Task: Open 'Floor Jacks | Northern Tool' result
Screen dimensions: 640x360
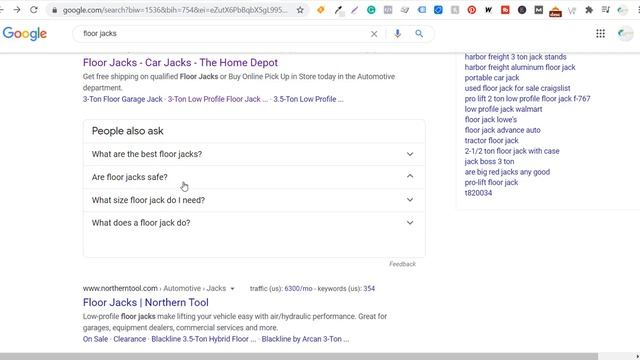Action: pyautogui.click(x=146, y=302)
